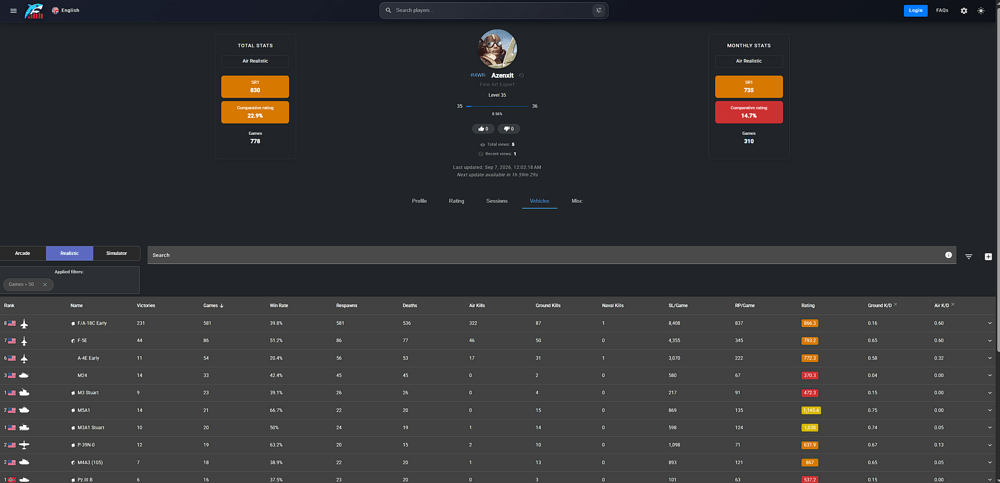Open the hamburger navigation menu

coord(13,11)
